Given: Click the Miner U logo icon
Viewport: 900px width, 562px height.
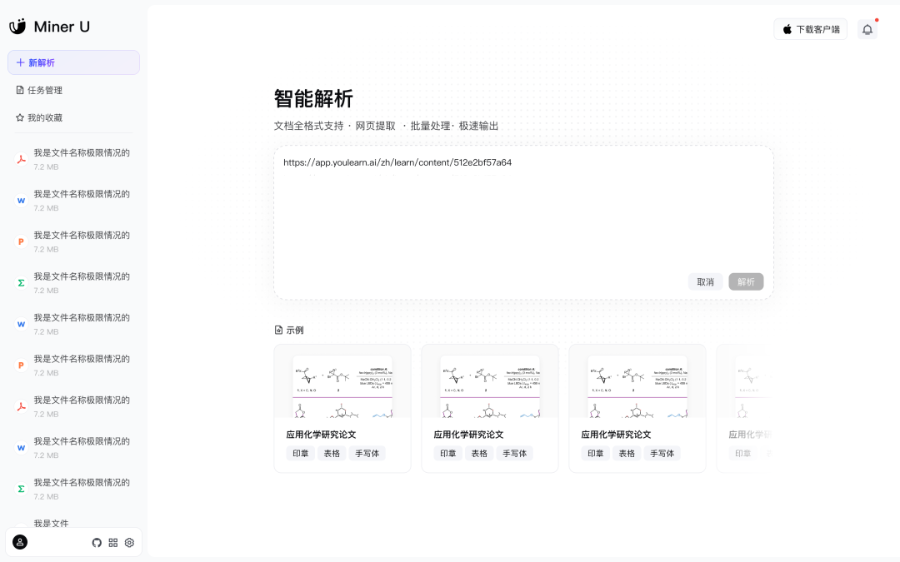Looking at the screenshot, I should pos(18,26).
